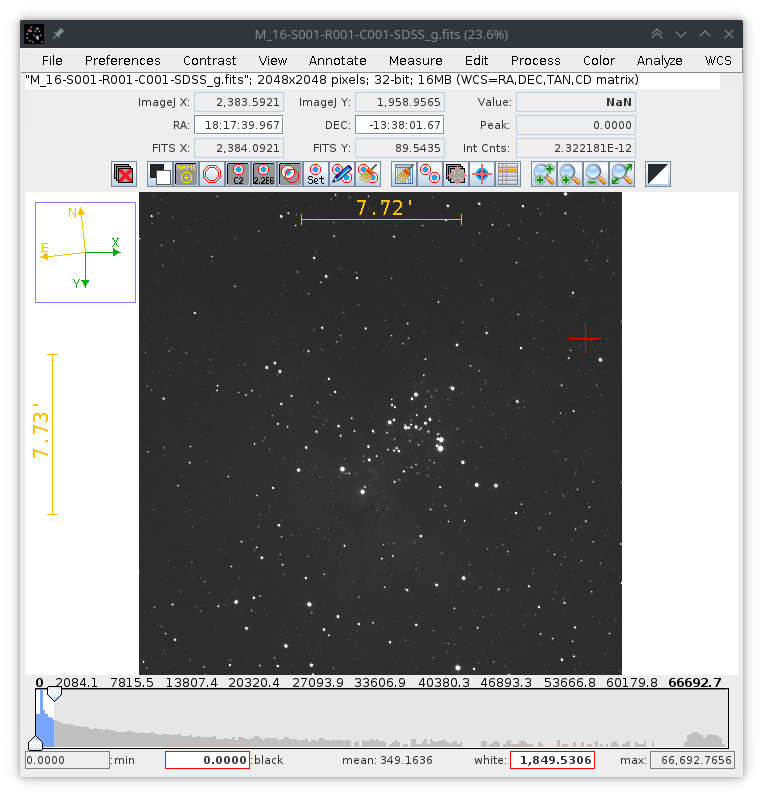Click the fast zoom in magnifier icon
The height and width of the screenshot is (797, 763).
click(544, 174)
